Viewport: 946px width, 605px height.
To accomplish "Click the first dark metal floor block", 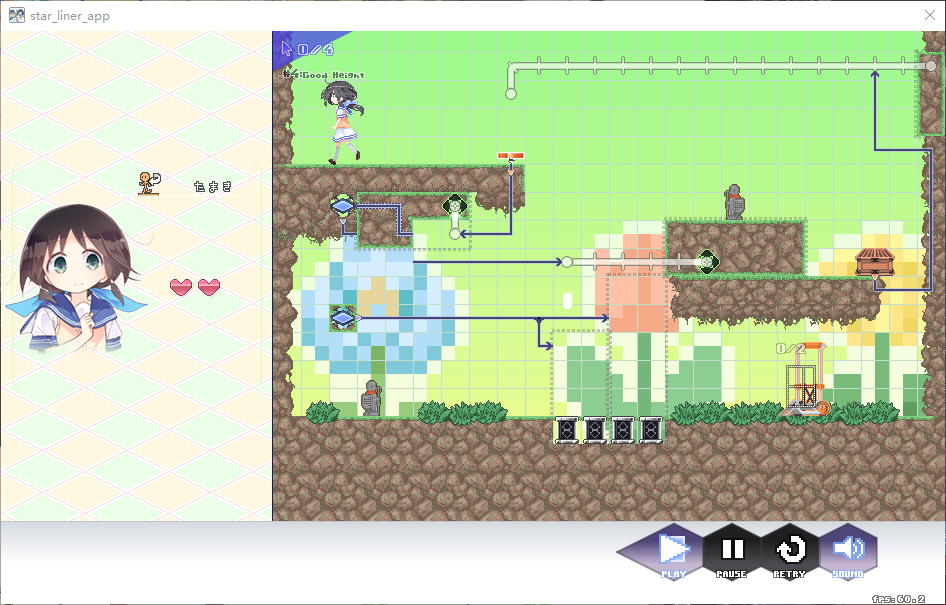I will (x=567, y=430).
